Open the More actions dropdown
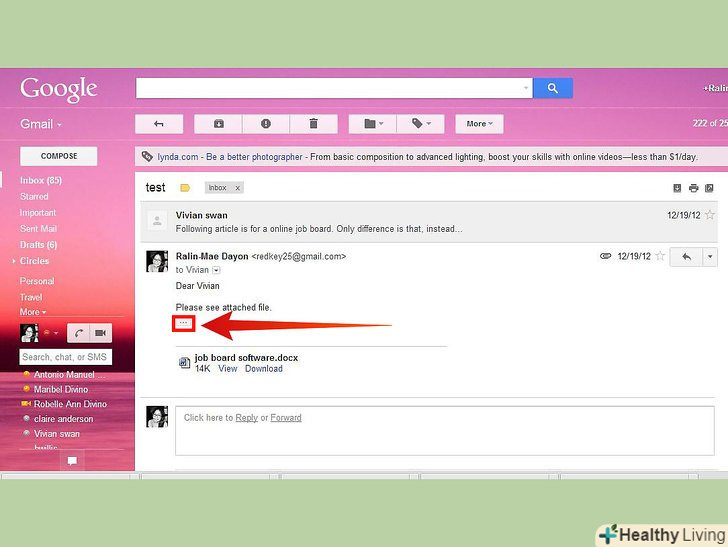 click(x=479, y=124)
